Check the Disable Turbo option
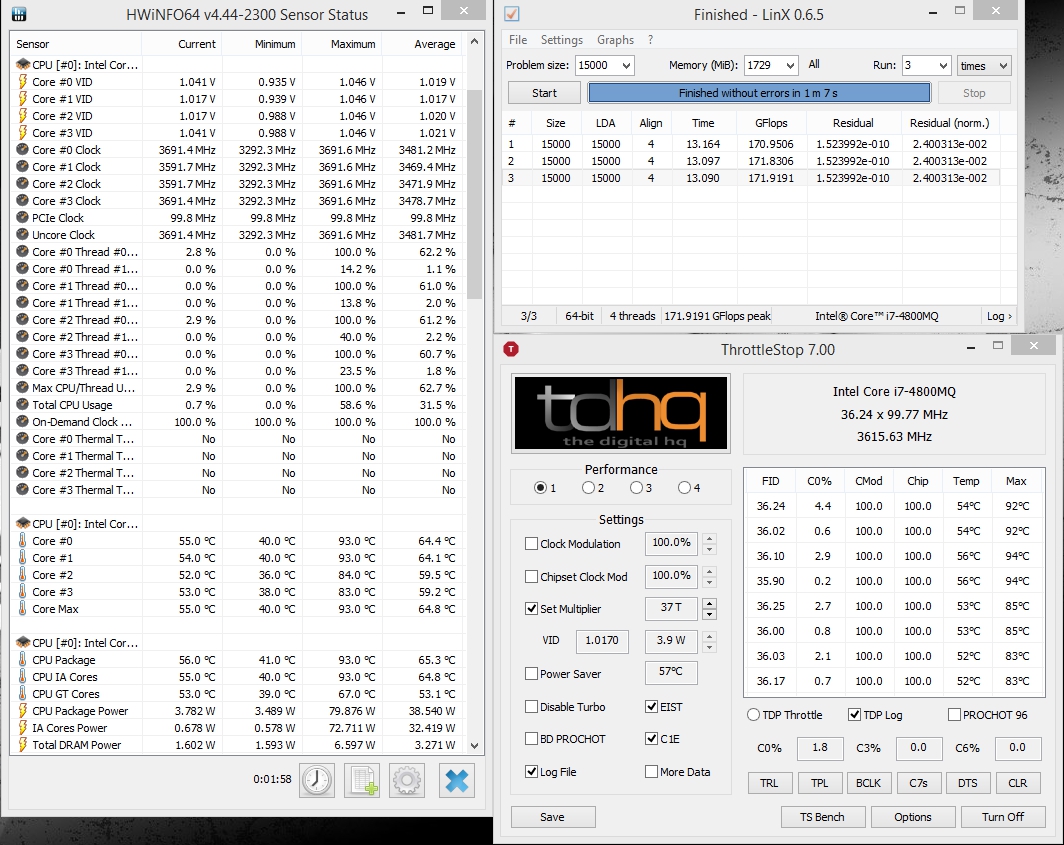 (x=531, y=707)
